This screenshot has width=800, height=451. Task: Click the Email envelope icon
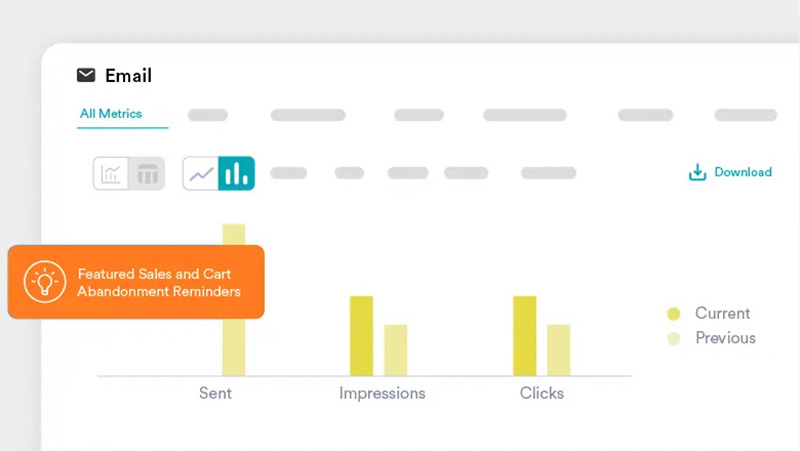[86, 75]
